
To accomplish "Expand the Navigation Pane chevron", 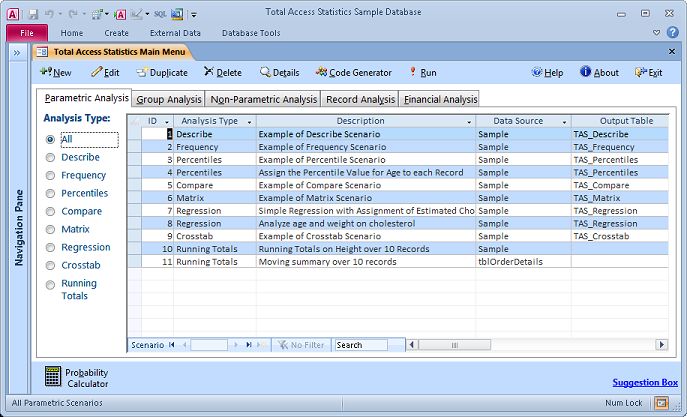I will pos(17,53).
